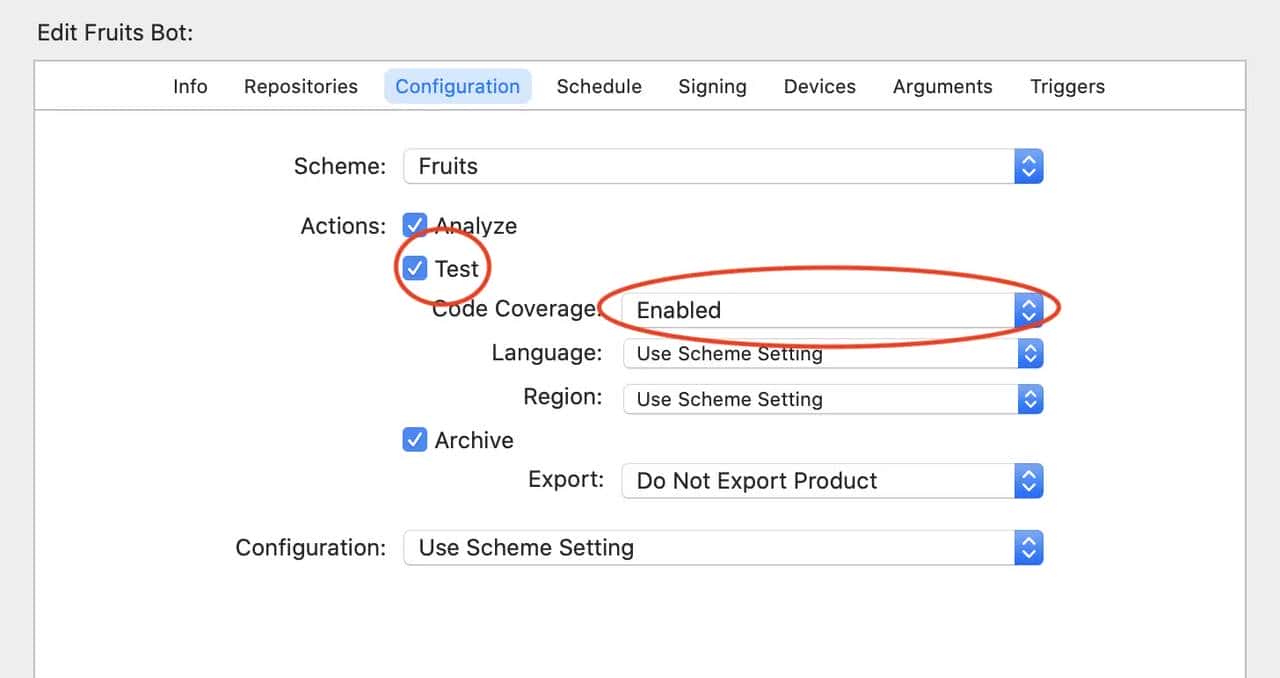Toggle the Archive checkbox
Viewport: 1280px width, 678px height.
click(x=415, y=439)
